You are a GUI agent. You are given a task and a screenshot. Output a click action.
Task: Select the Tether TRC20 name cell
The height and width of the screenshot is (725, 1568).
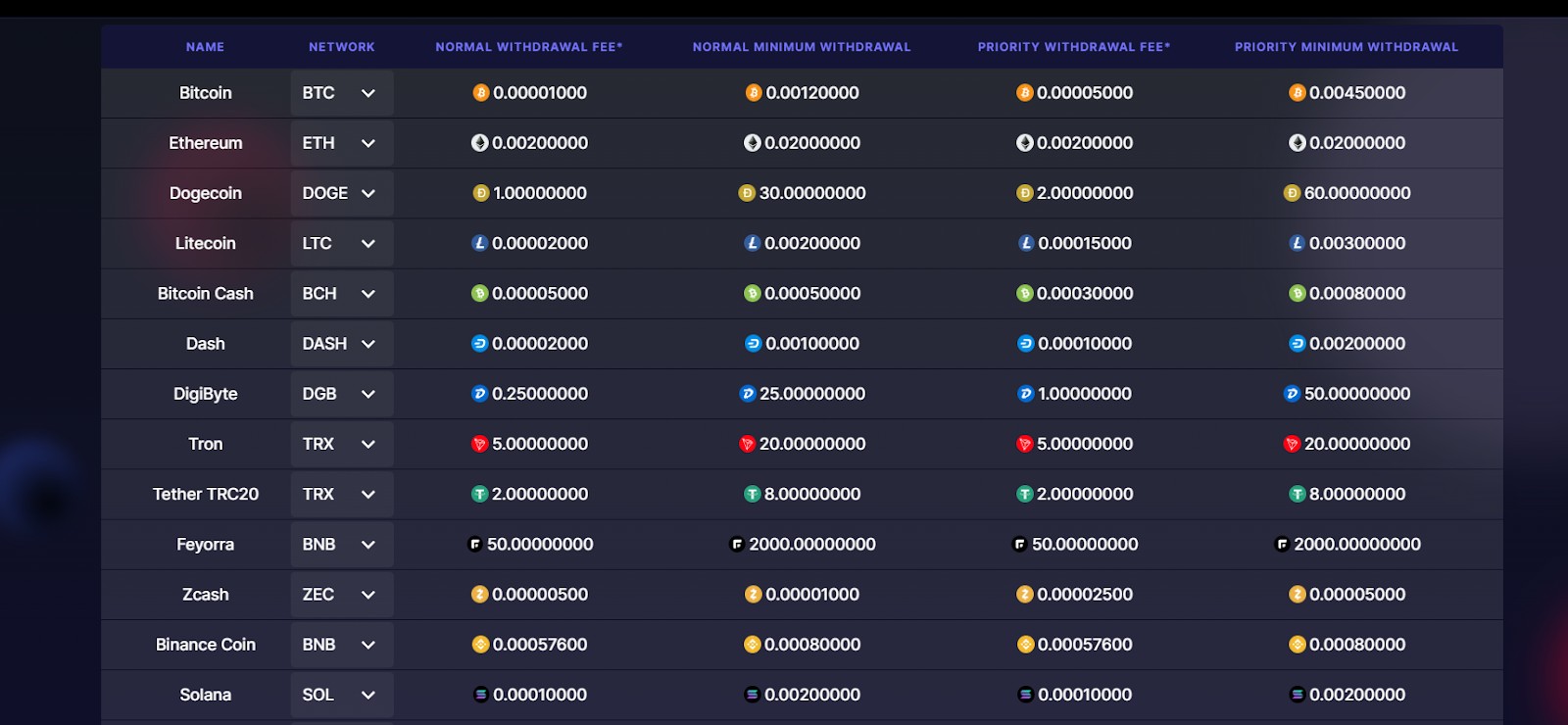206,494
